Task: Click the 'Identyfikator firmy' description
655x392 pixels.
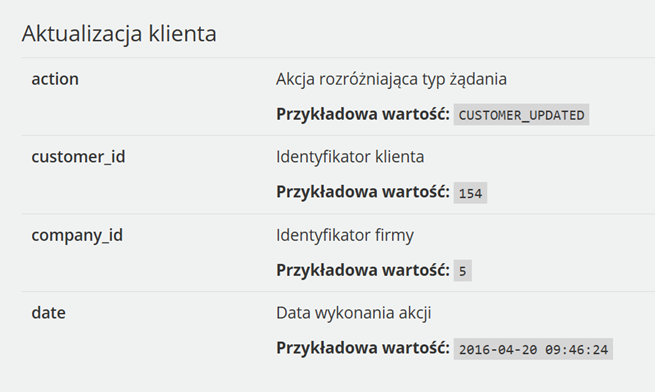Action: [x=345, y=235]
